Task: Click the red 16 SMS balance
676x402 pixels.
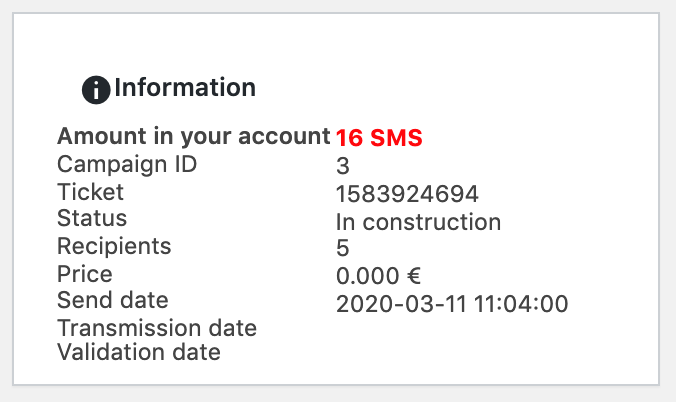Action: (379, 138)
